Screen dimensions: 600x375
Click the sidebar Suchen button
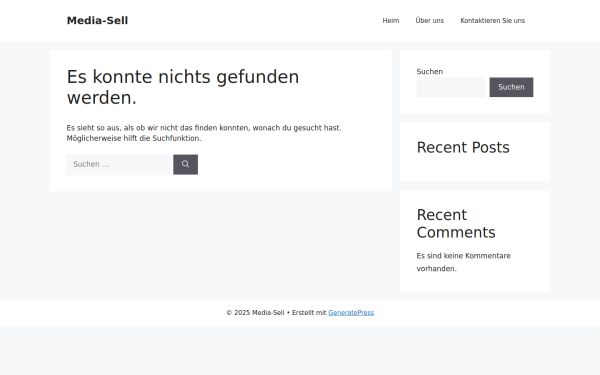(x=511, y=87)
